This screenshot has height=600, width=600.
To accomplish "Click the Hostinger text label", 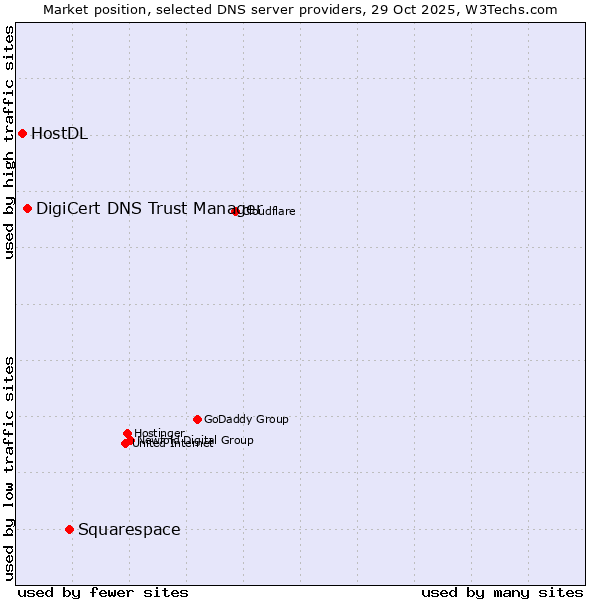I will click(160, 433).
